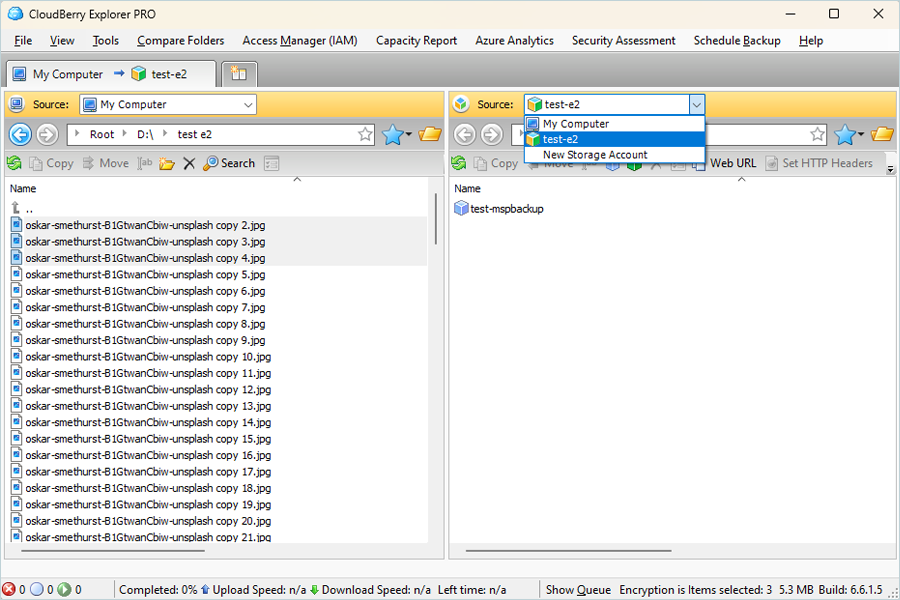Open Security Assessment menu
This screenshot has width=900, height=600.
pyautogui.click(x=623, y=41)
